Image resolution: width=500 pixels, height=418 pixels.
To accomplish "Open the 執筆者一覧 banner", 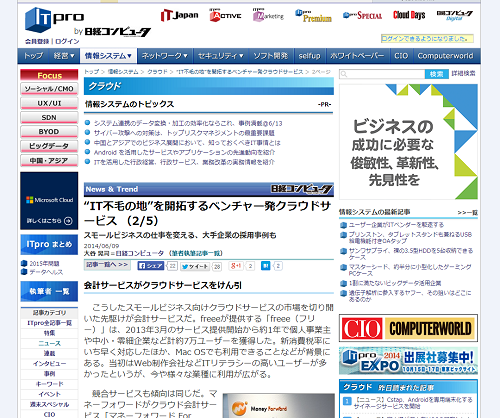I will point(49,291).
